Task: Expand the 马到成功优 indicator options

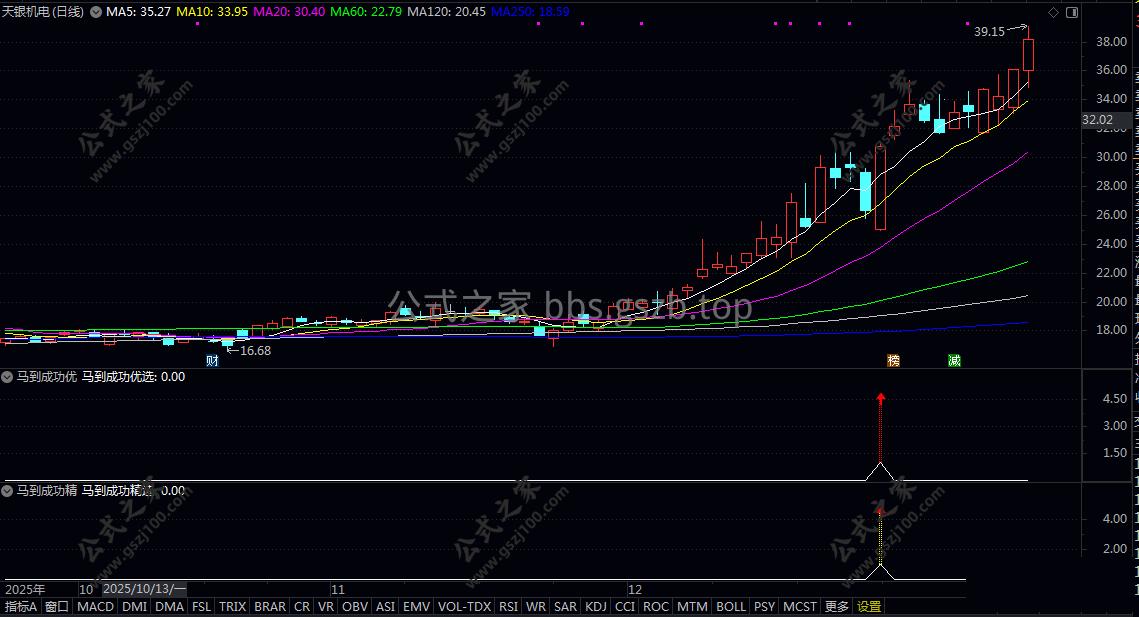Action: pyautogui.click(x=7, y=377)
